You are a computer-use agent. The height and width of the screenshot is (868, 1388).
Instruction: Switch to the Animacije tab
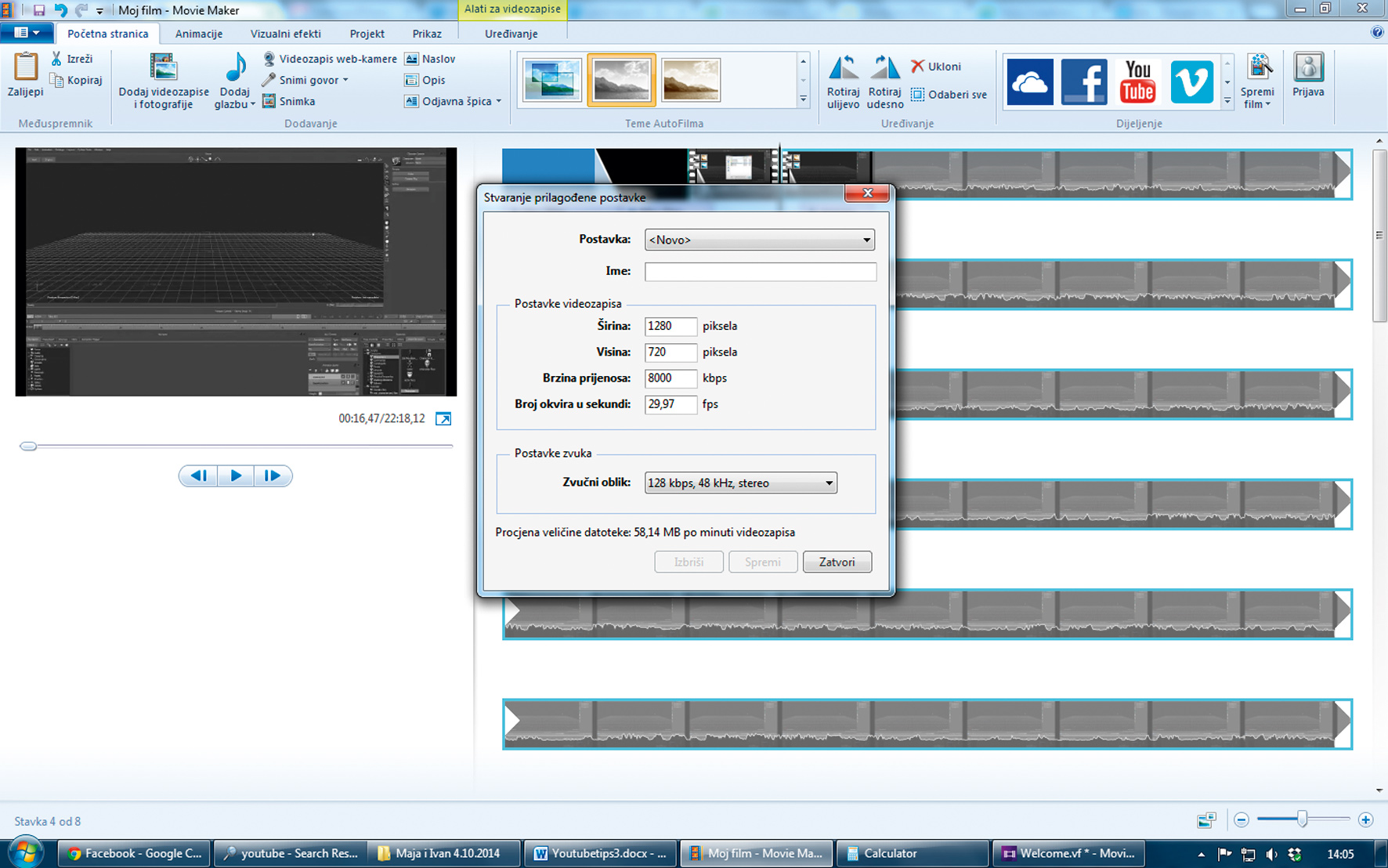click(198, 34)
